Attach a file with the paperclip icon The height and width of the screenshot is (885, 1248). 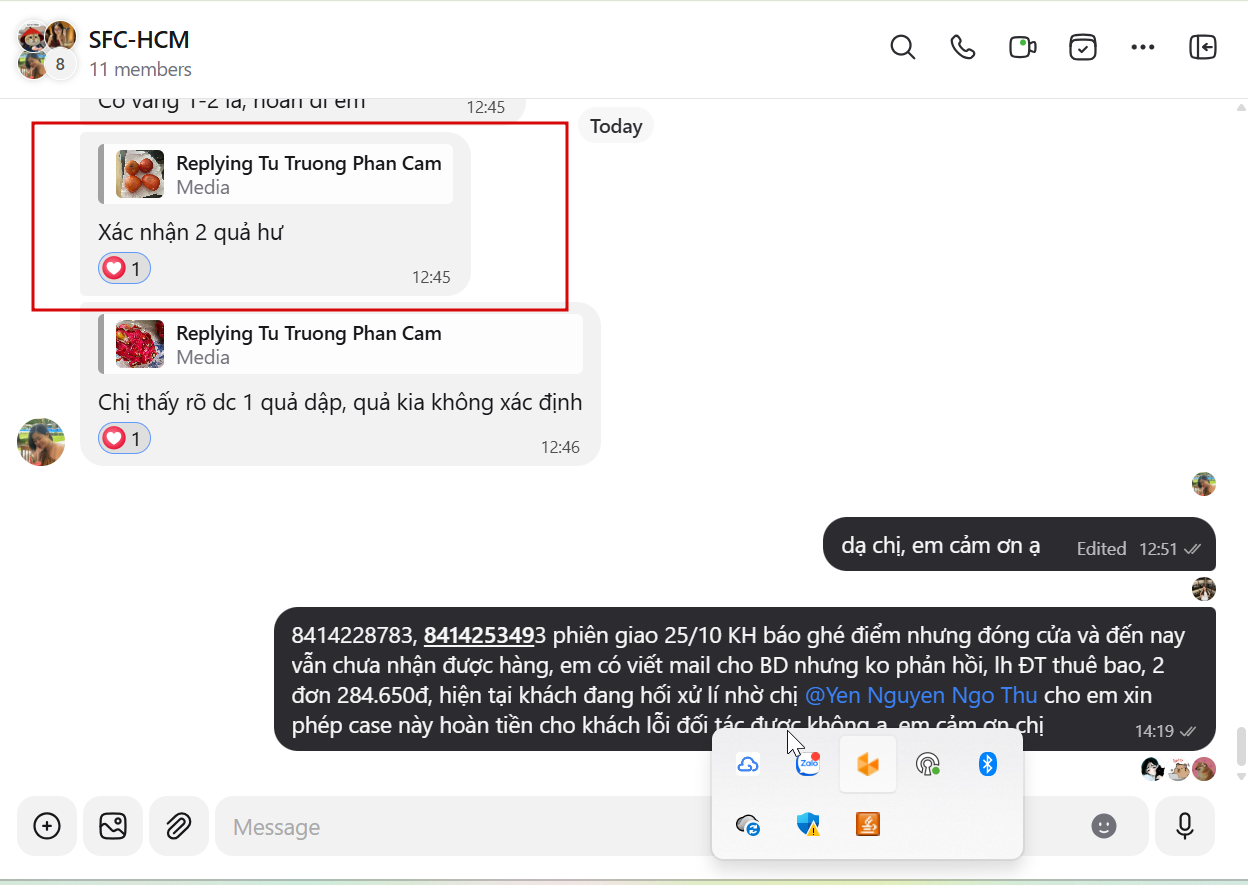click(179, 826)
